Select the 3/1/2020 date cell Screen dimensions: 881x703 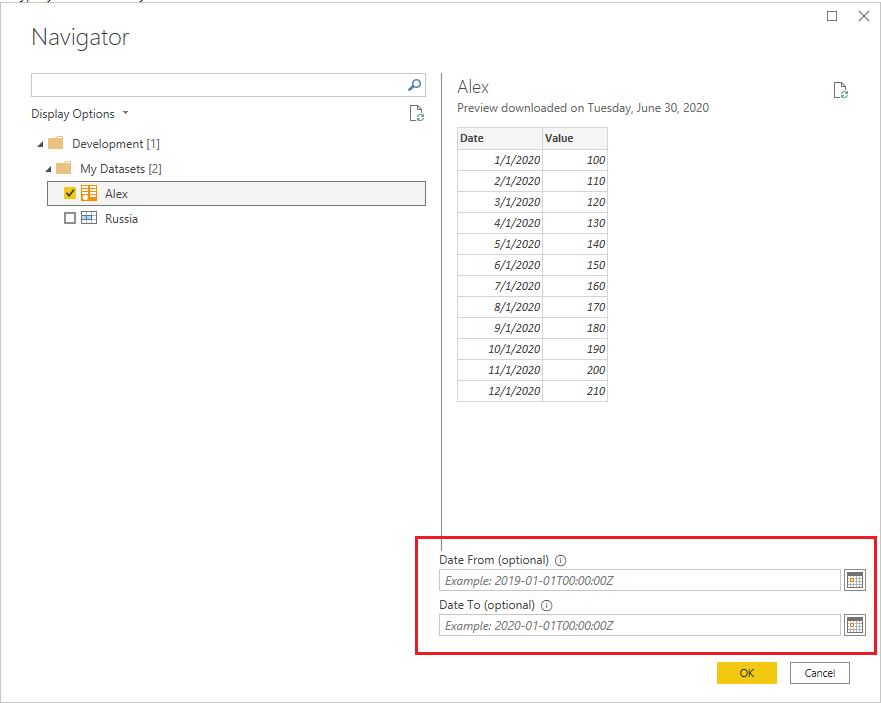point(500,202)
